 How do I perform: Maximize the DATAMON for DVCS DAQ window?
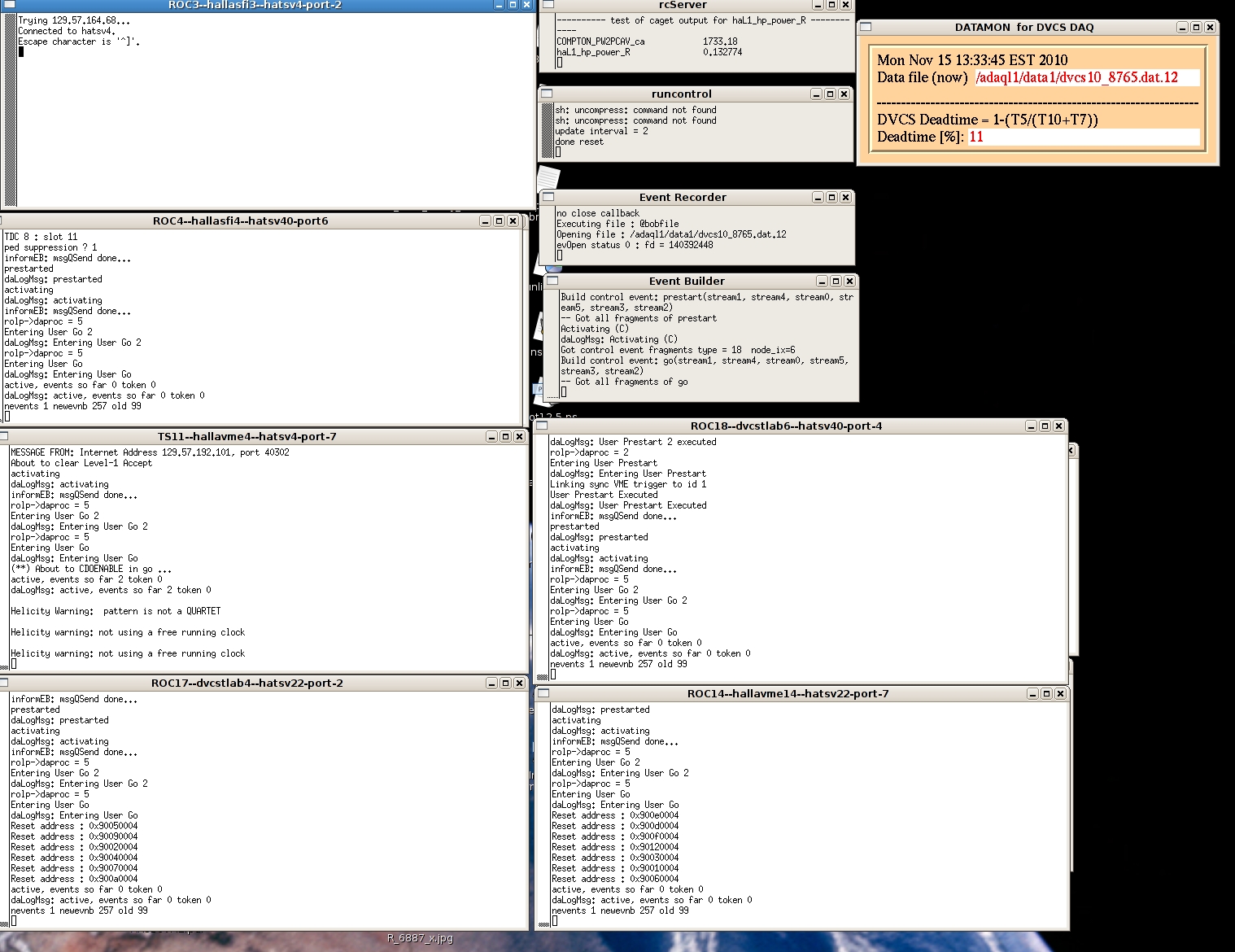click(1196, 27)
